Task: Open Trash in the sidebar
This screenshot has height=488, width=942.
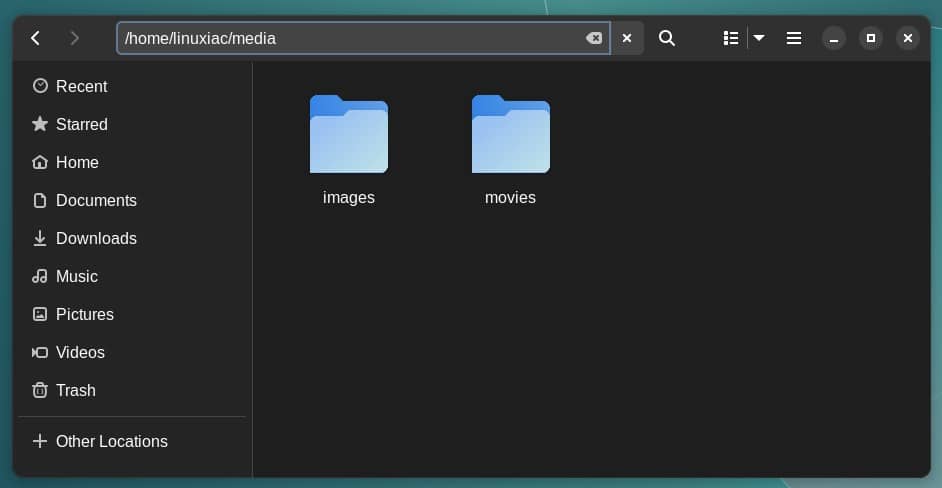Action: coord(132,390)
